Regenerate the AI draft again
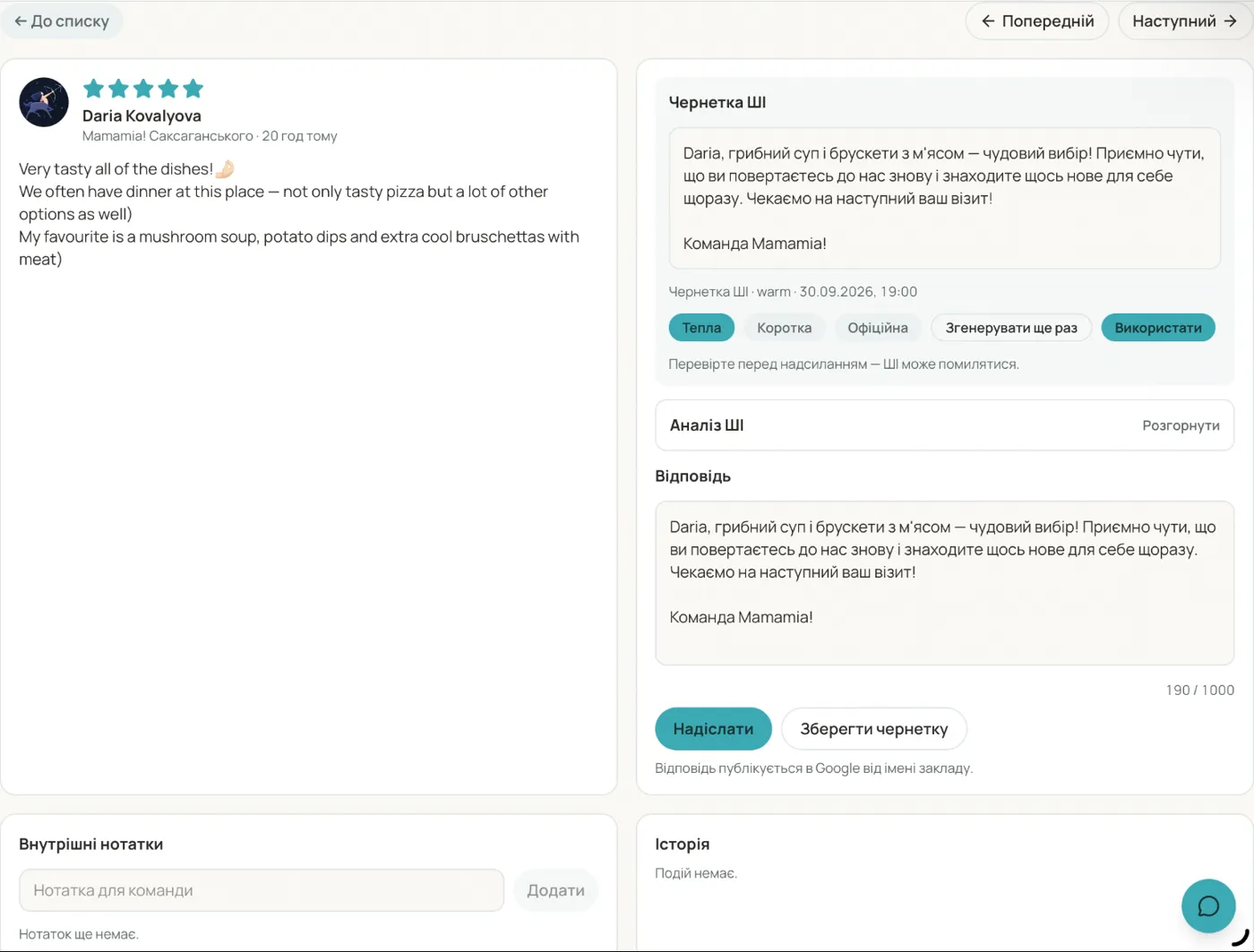The width and height of the screenshot is (1254, 952). (1011, 328)
